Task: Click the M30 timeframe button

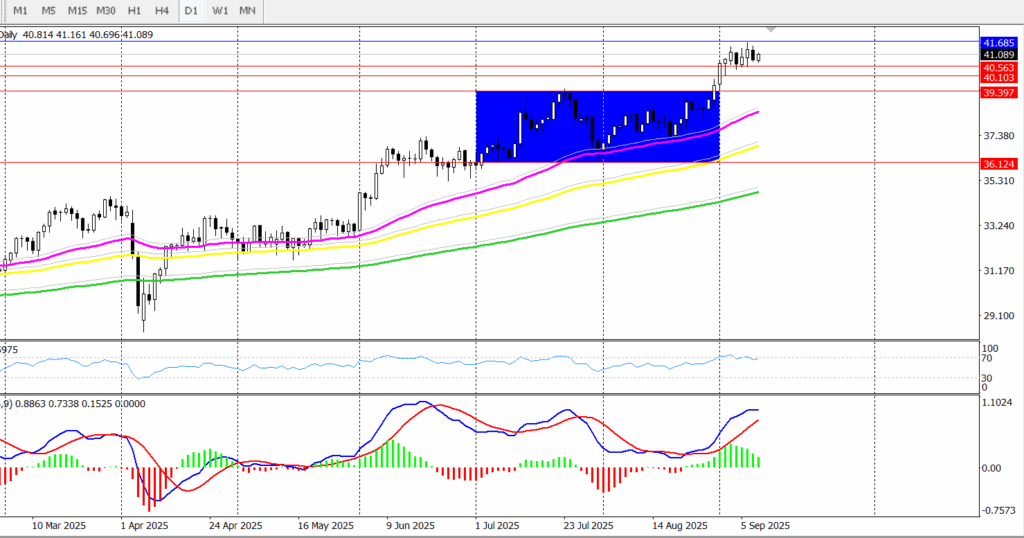Action: click(x=106, y=10)
